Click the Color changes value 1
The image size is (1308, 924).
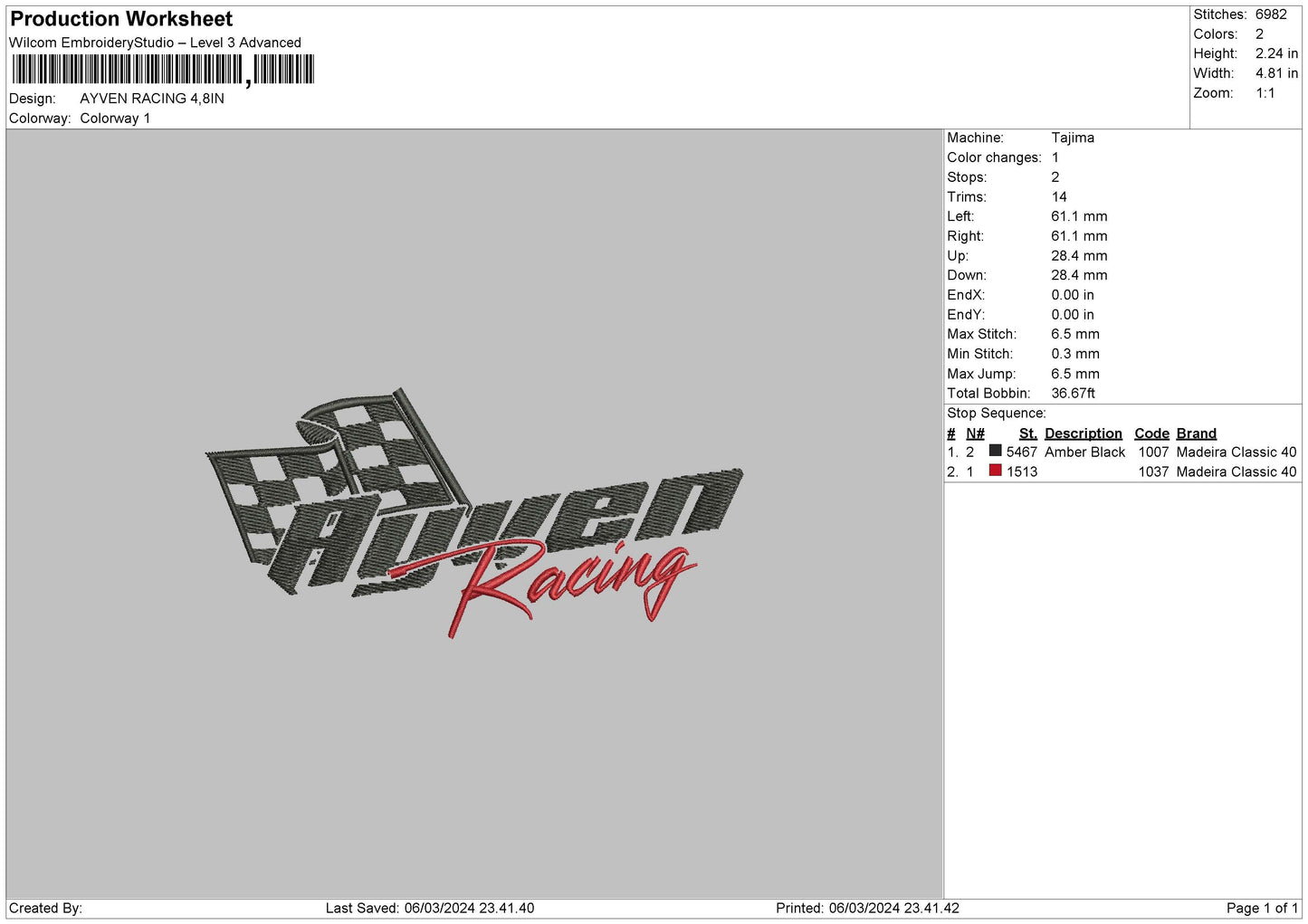tap(1055, 157)
